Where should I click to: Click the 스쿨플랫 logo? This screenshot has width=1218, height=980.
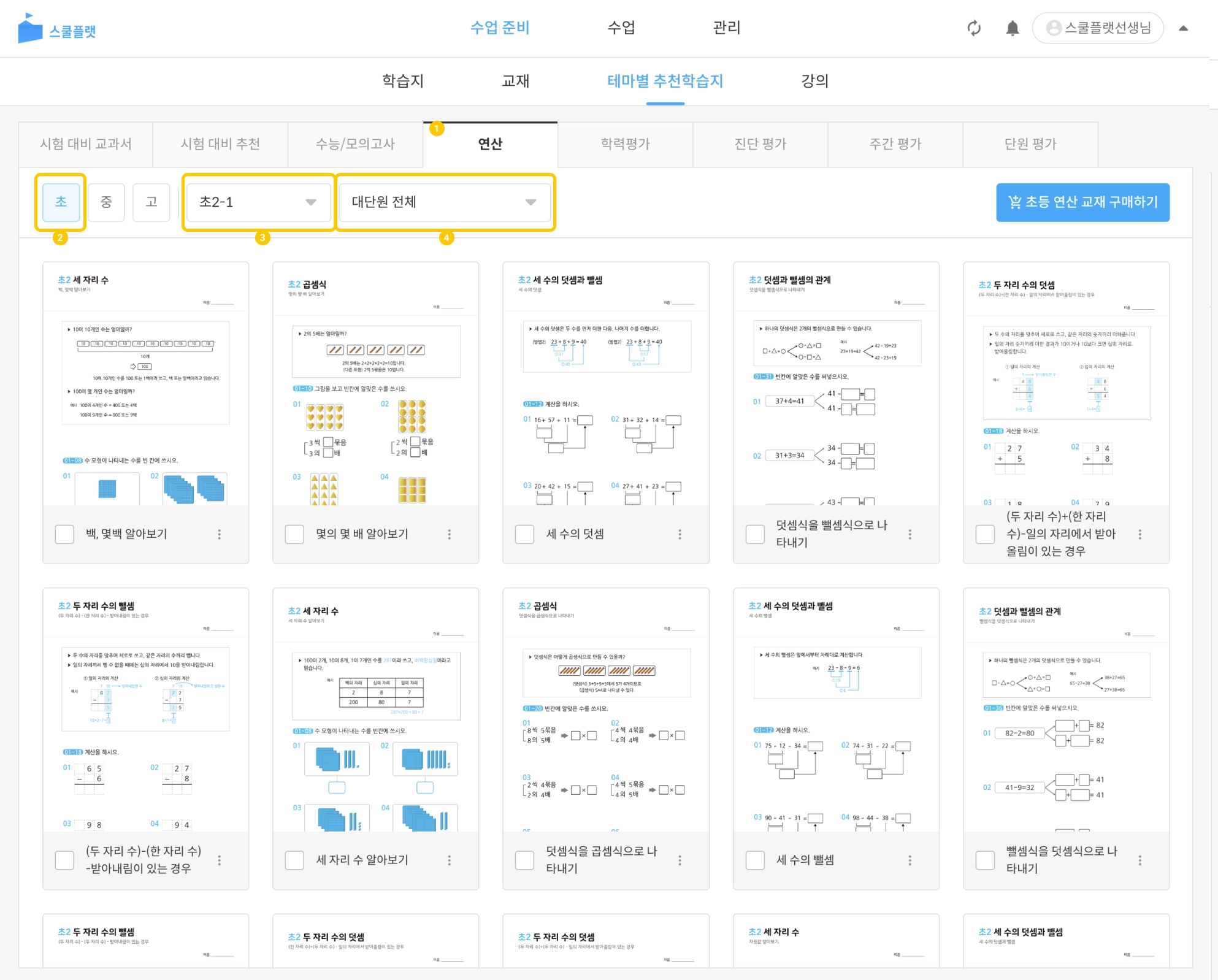[57, 29]
